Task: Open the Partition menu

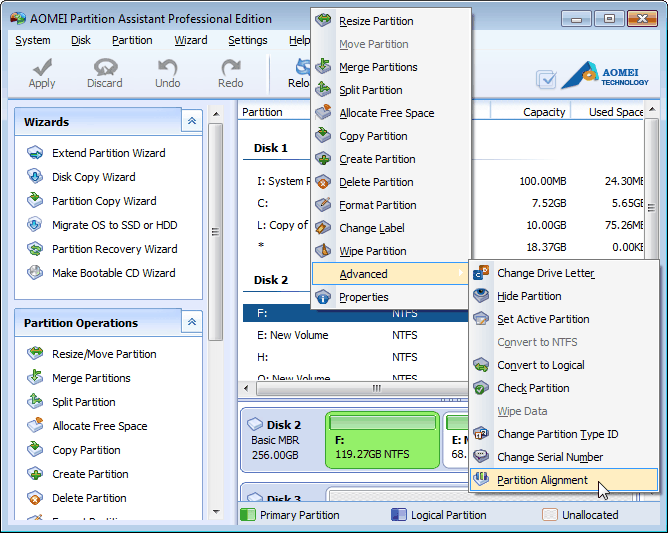Action: click(132, 40)
